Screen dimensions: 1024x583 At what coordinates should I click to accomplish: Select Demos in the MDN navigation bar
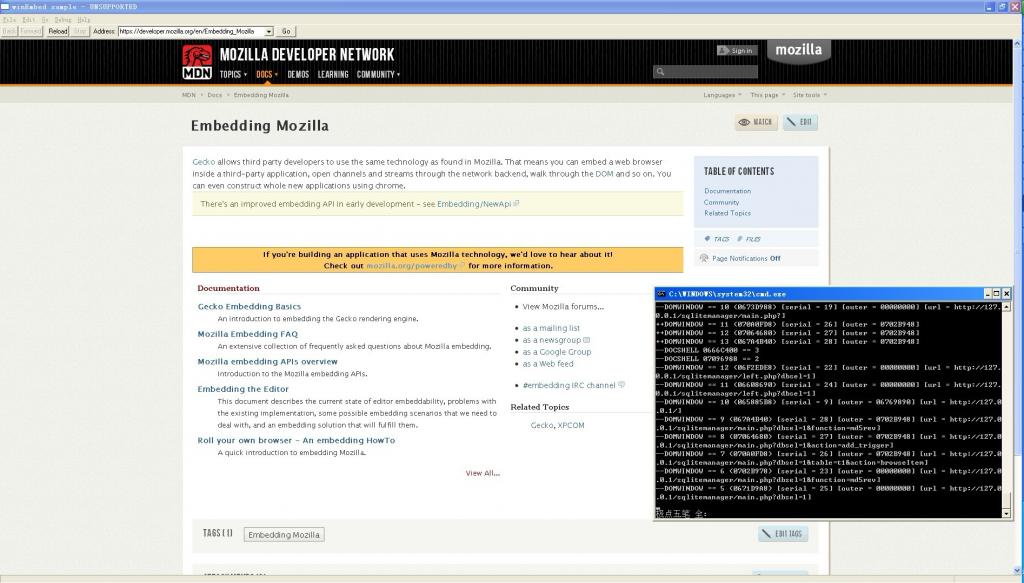298,73
